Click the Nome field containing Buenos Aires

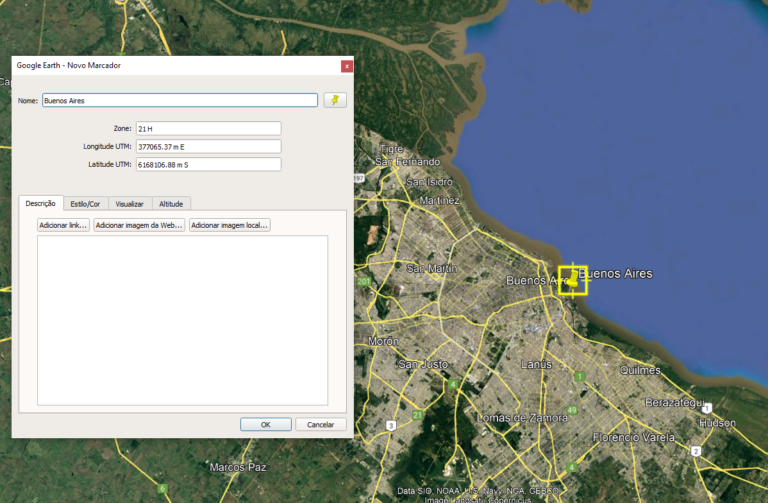click(x=180, y=100)
